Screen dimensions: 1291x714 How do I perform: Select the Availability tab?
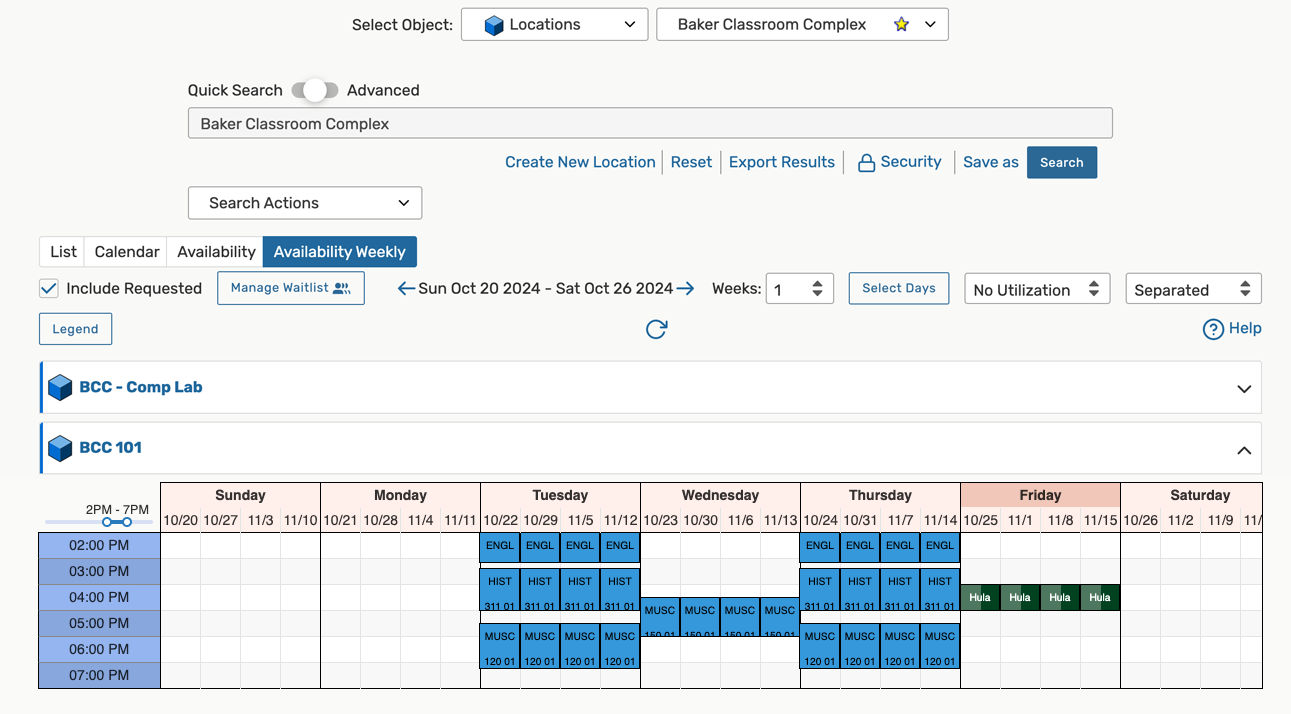coord(214,251)
